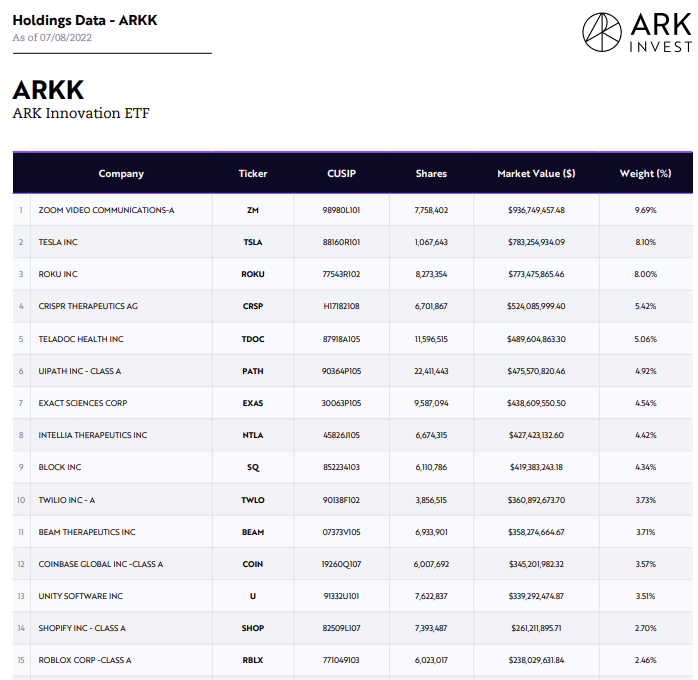Screen dimensions: 698x680
Task: Select the NTLA ticker
Action: pos(253,435)
